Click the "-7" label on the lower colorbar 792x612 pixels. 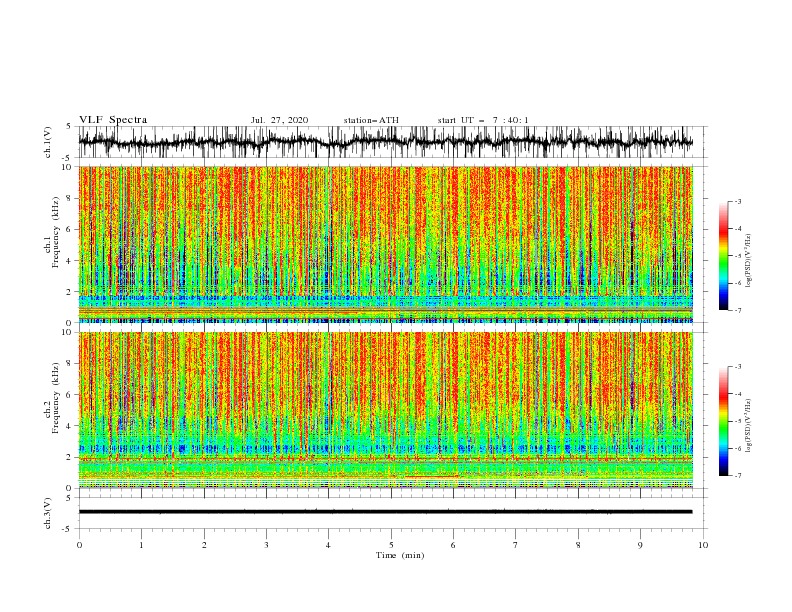(737, 476)
